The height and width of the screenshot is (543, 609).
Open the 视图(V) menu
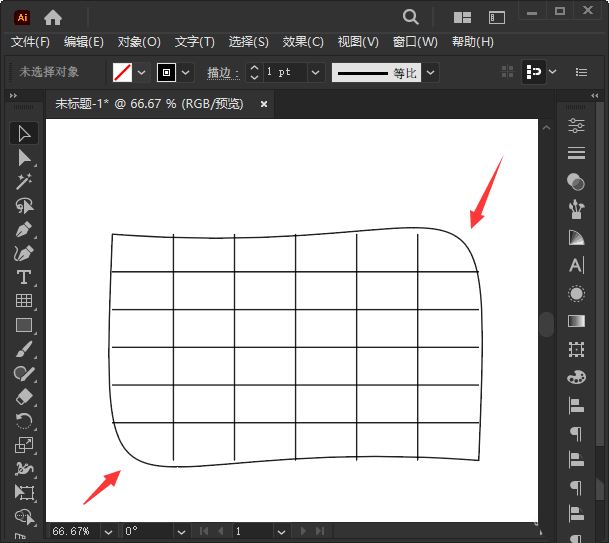358,42
